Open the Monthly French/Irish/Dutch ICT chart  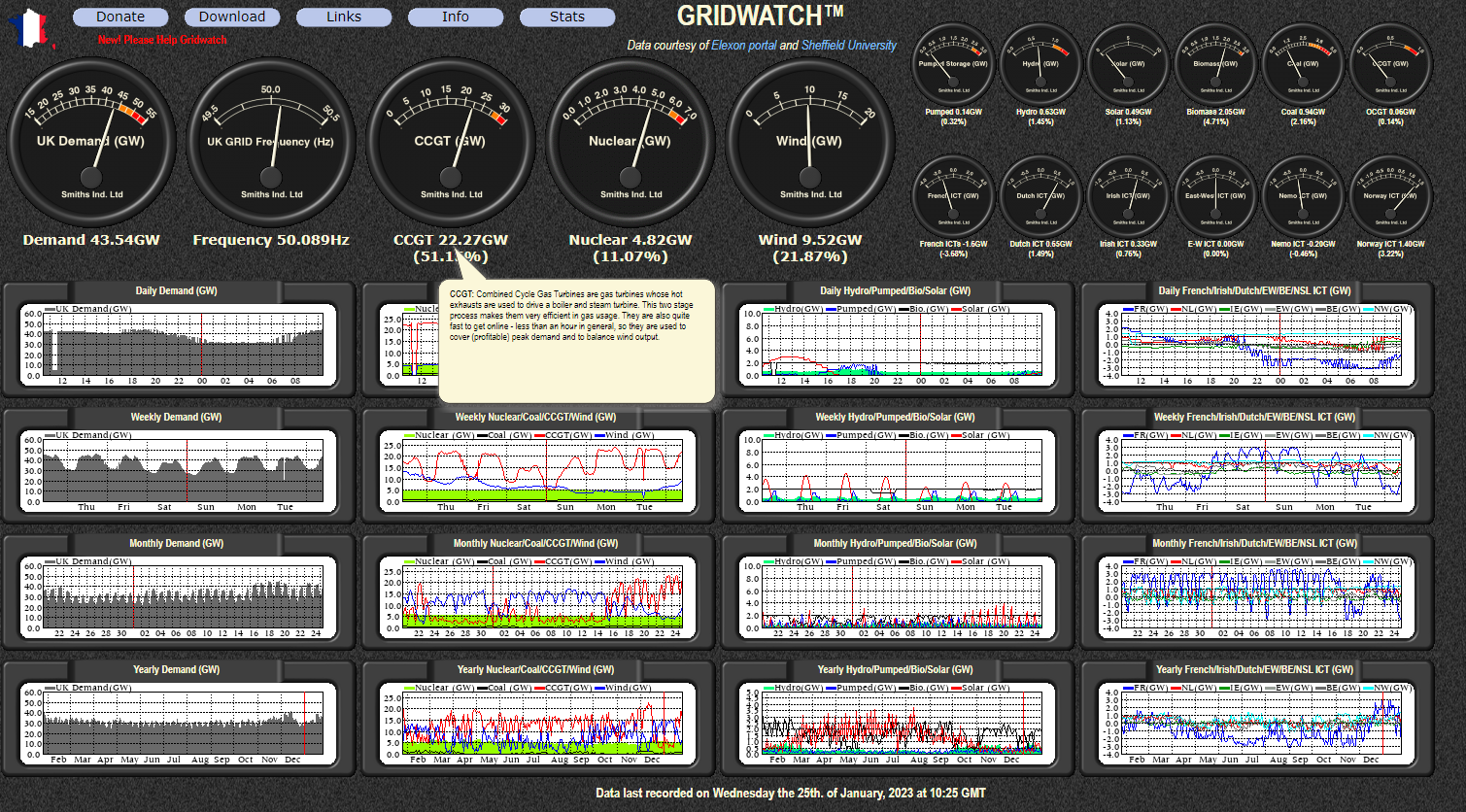point(1255,592)
